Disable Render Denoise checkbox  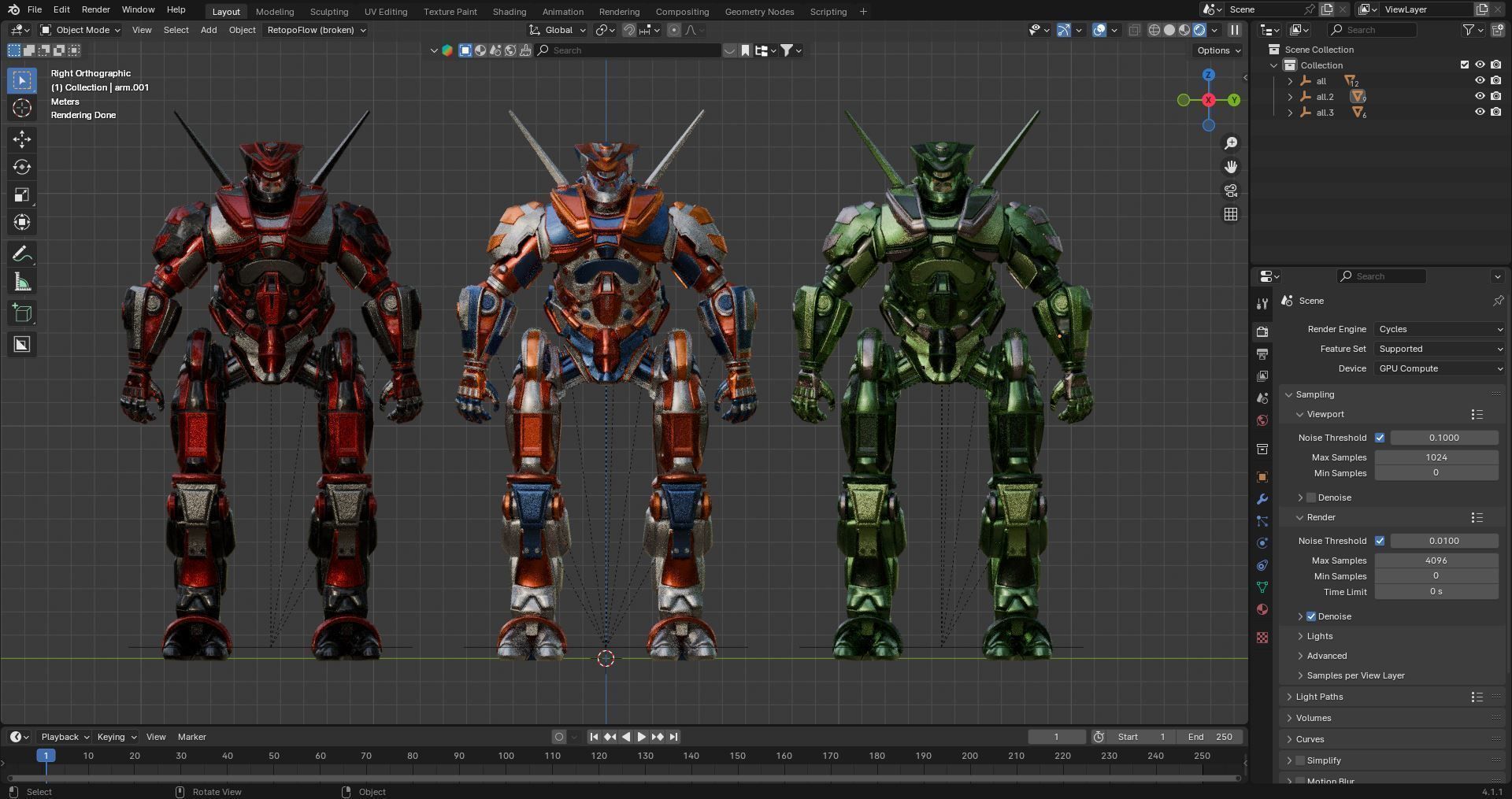(1311, 616)
